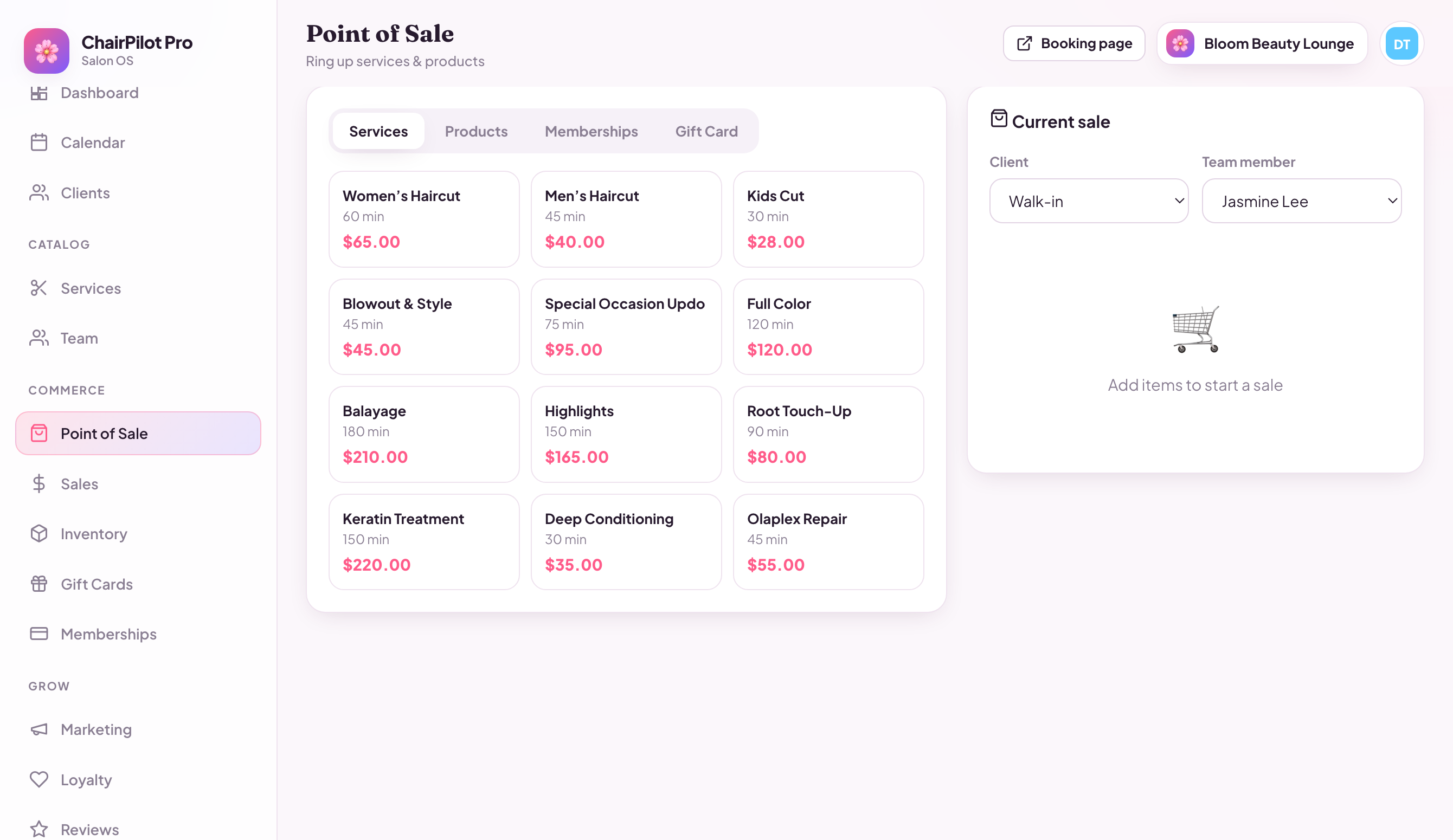Open the Clients page
The height and width of the screenshot is (840, 1453).
coord(138,192)
